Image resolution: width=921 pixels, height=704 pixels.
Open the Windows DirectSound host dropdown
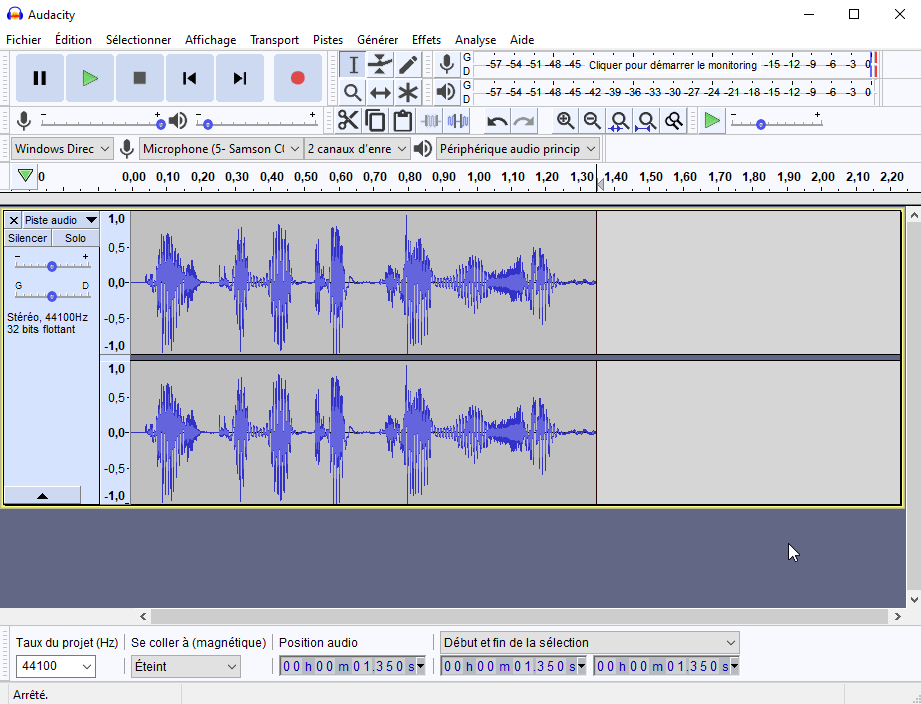click(62, 149)
